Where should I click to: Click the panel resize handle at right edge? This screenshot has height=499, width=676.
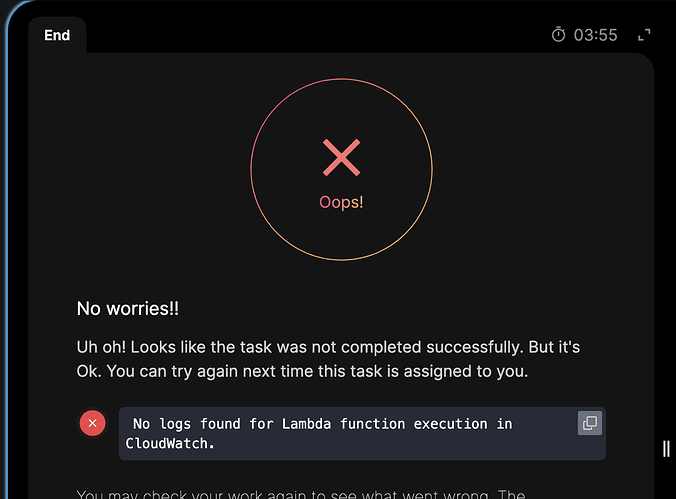pos(666,448)
